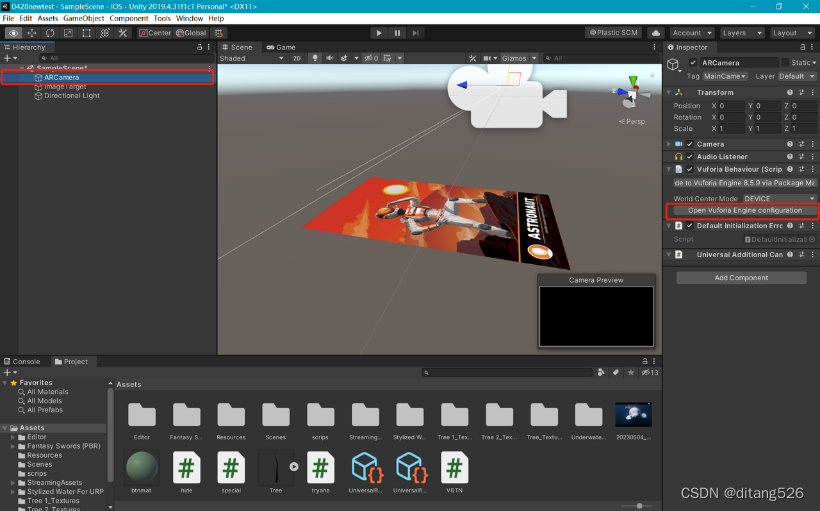This screenshot has width=820, height=511.
Task: Open Transform component preset icon
Action: pyautogui.click(x=801, y=93)
